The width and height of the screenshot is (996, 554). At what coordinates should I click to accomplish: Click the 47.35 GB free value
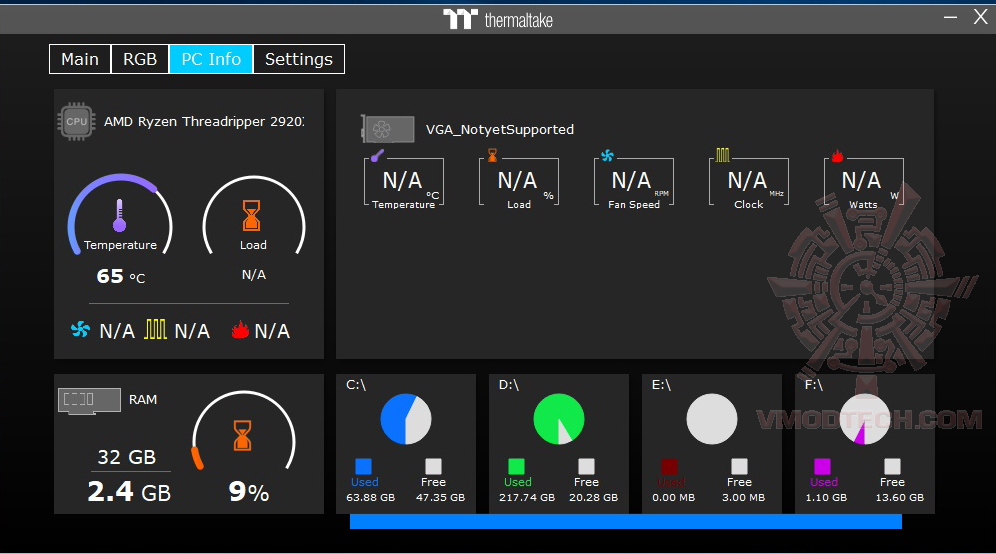coord(440,497)
